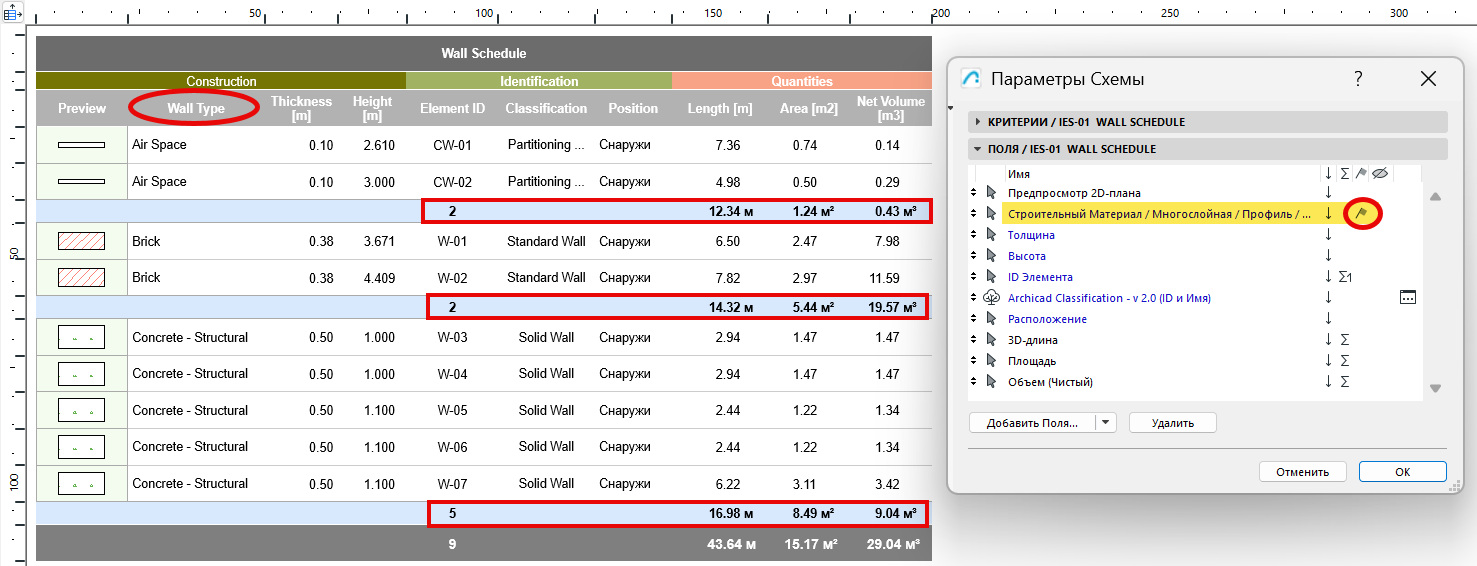Image resolution: width=1477 pixels, height=566 pixels.
Task: Click the Имя column header
Action: (1019, 174)
